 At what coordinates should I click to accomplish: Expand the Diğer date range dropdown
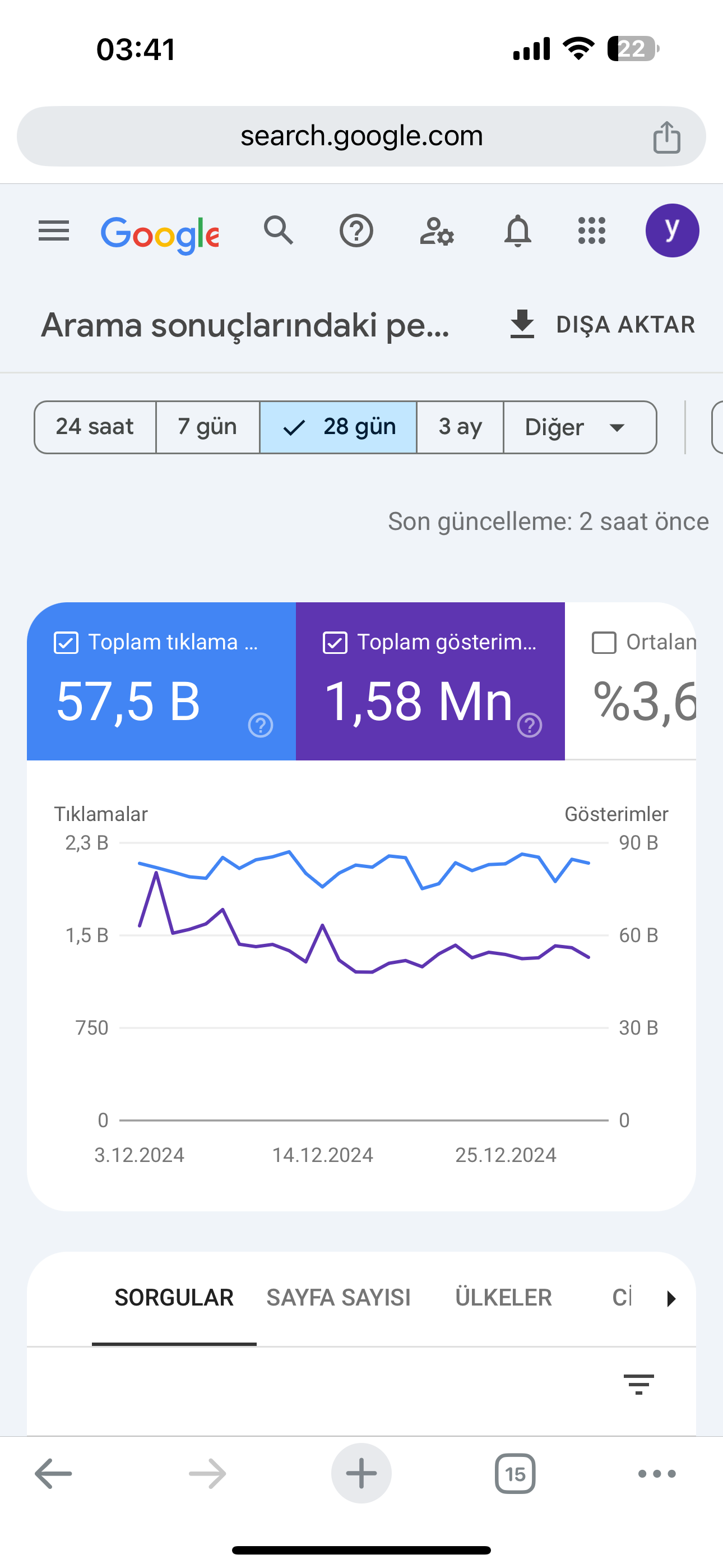(580, 427)
